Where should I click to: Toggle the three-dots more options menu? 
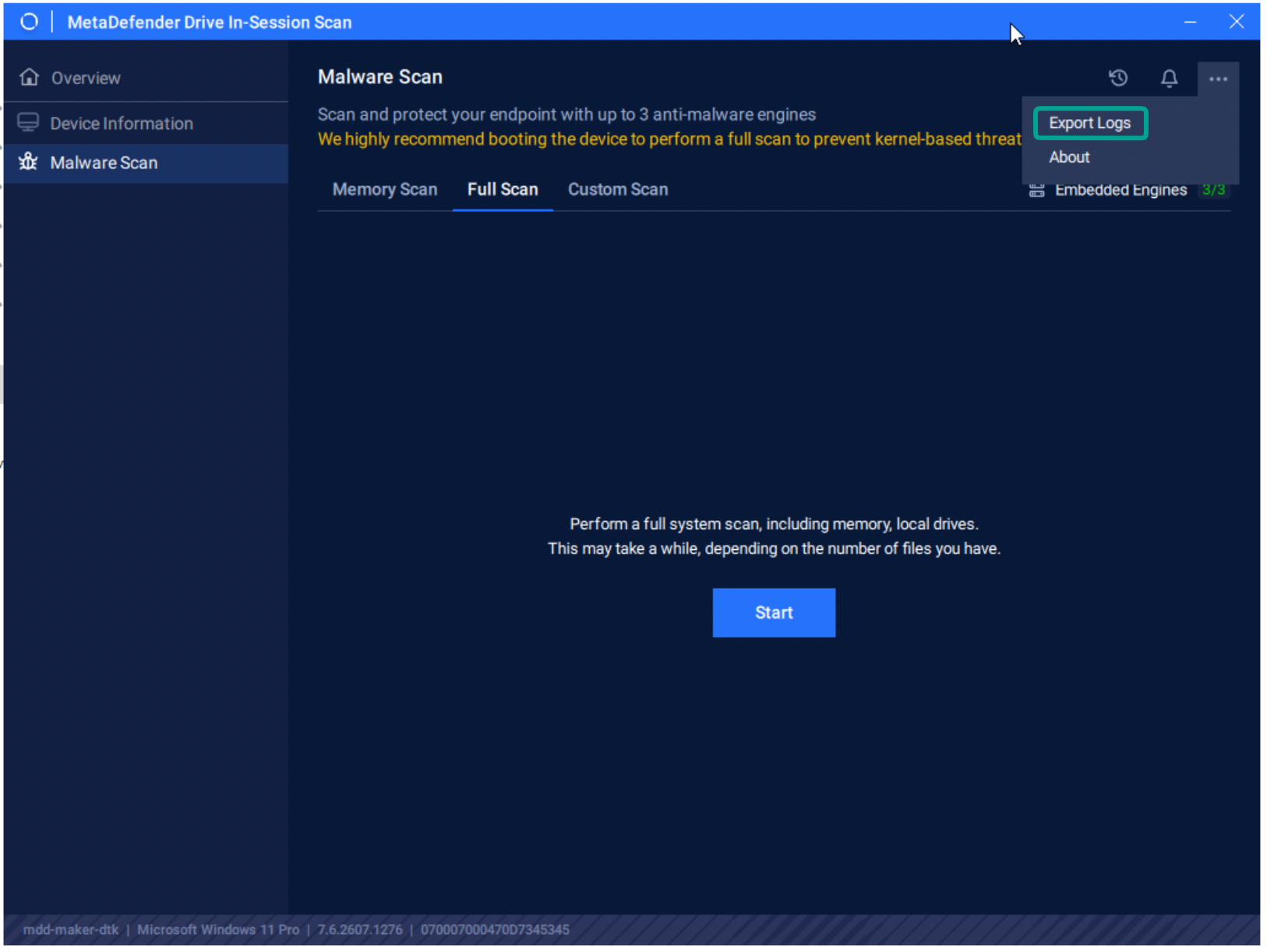(x=1218, y=79)
